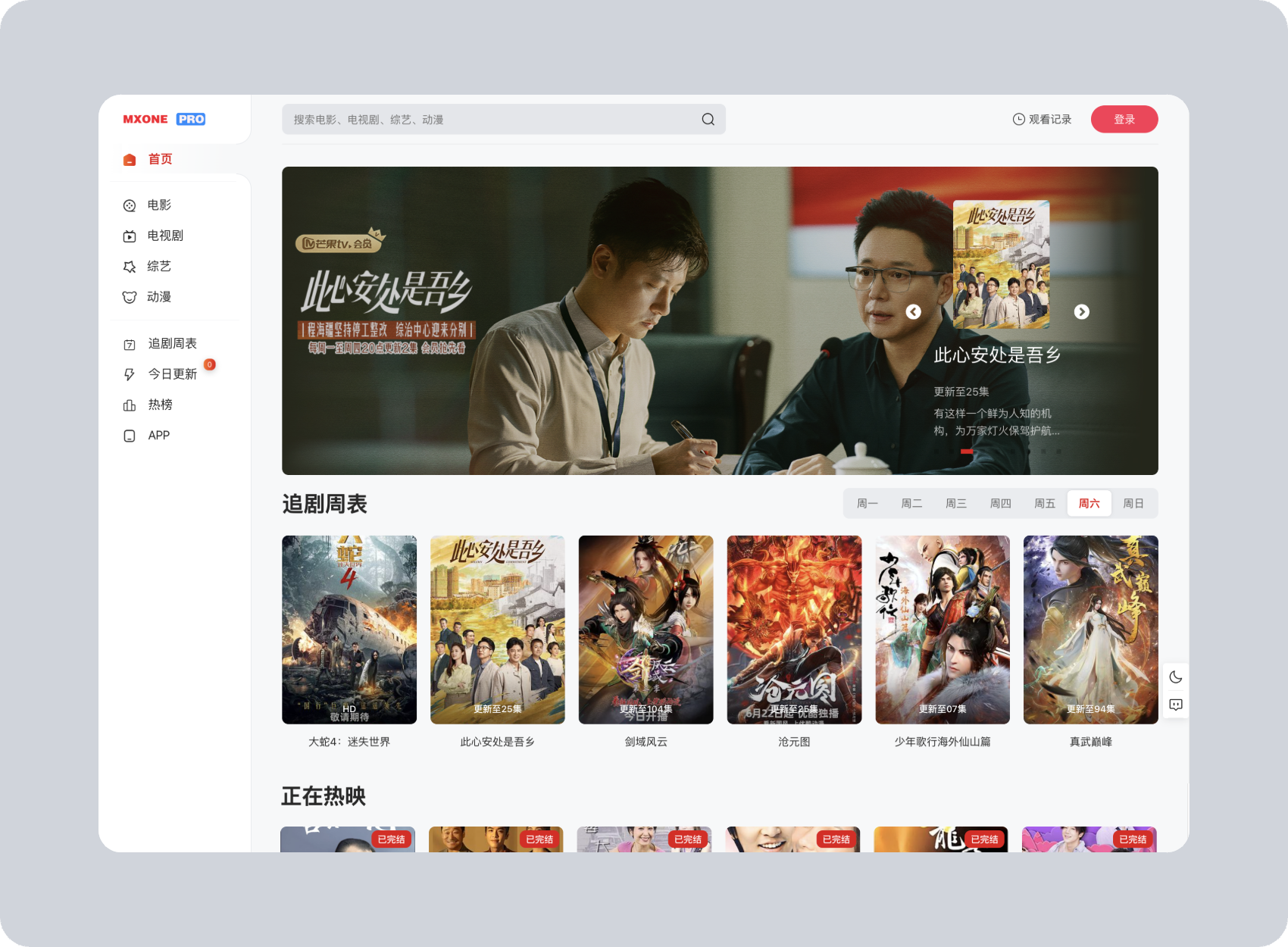Click the variety icon beside 综艺
Screen dimensions: 1288x947
click(130, 267)
